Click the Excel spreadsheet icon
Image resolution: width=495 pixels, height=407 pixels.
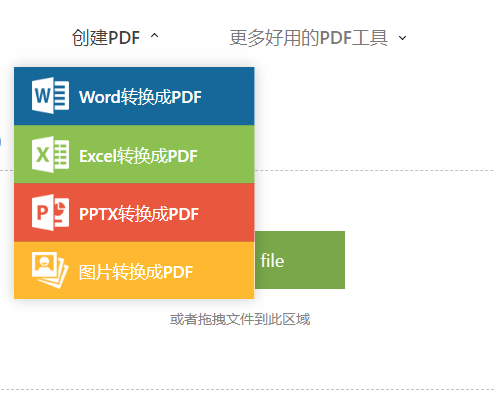tap(50, 154)
